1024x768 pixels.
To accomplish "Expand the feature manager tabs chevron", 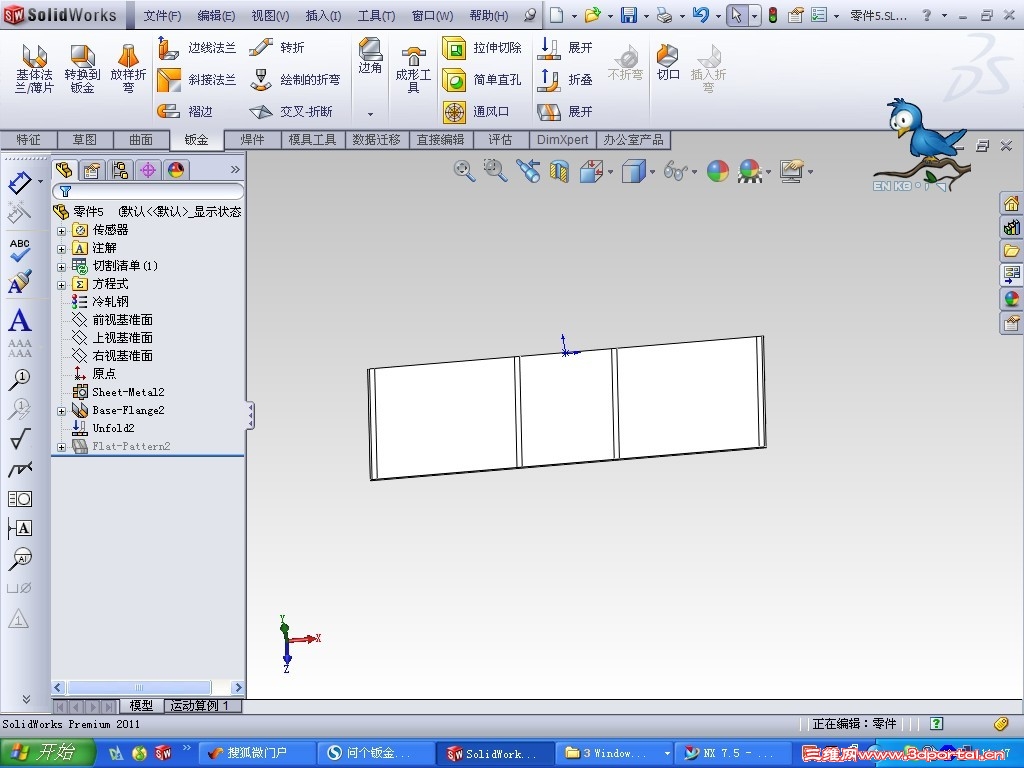I will [235, 170].
